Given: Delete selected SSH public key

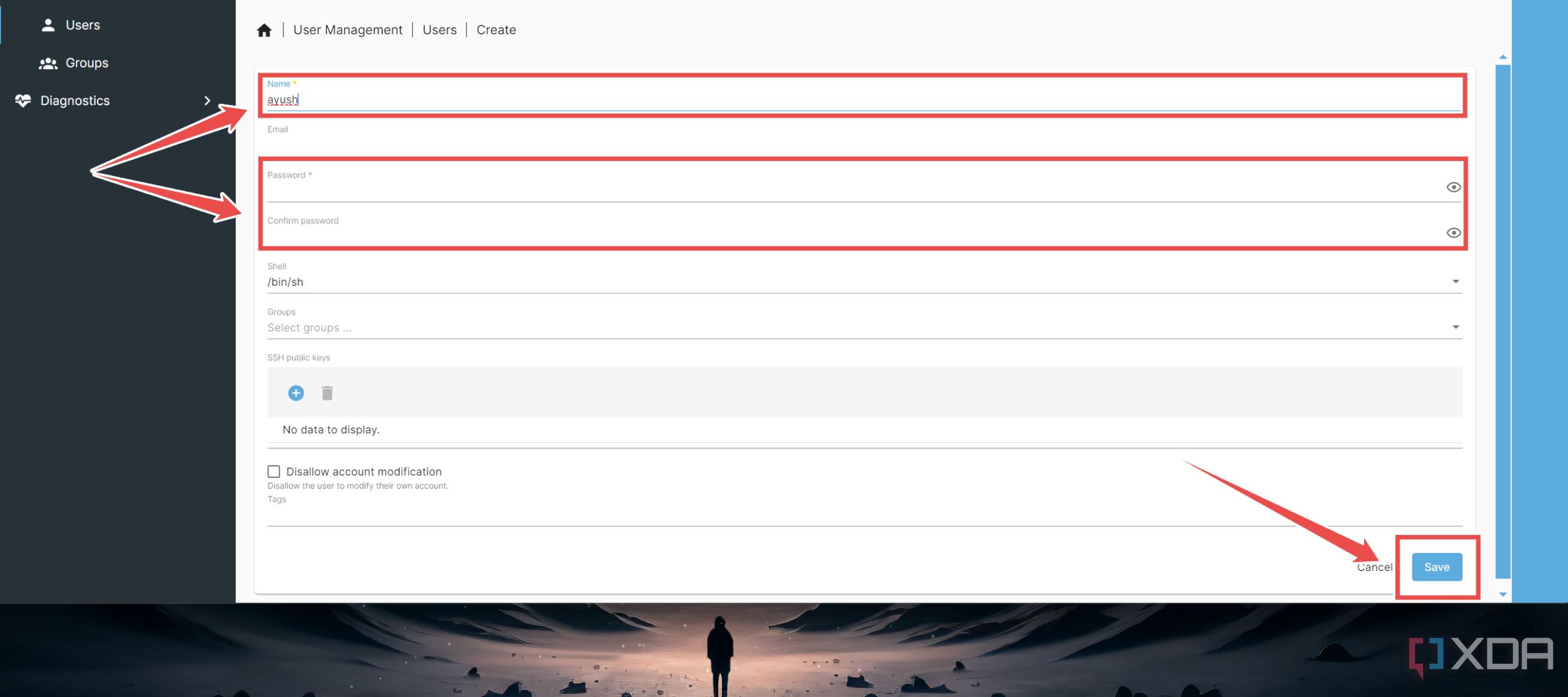Looking at the screenshot, I should [327, 393].
